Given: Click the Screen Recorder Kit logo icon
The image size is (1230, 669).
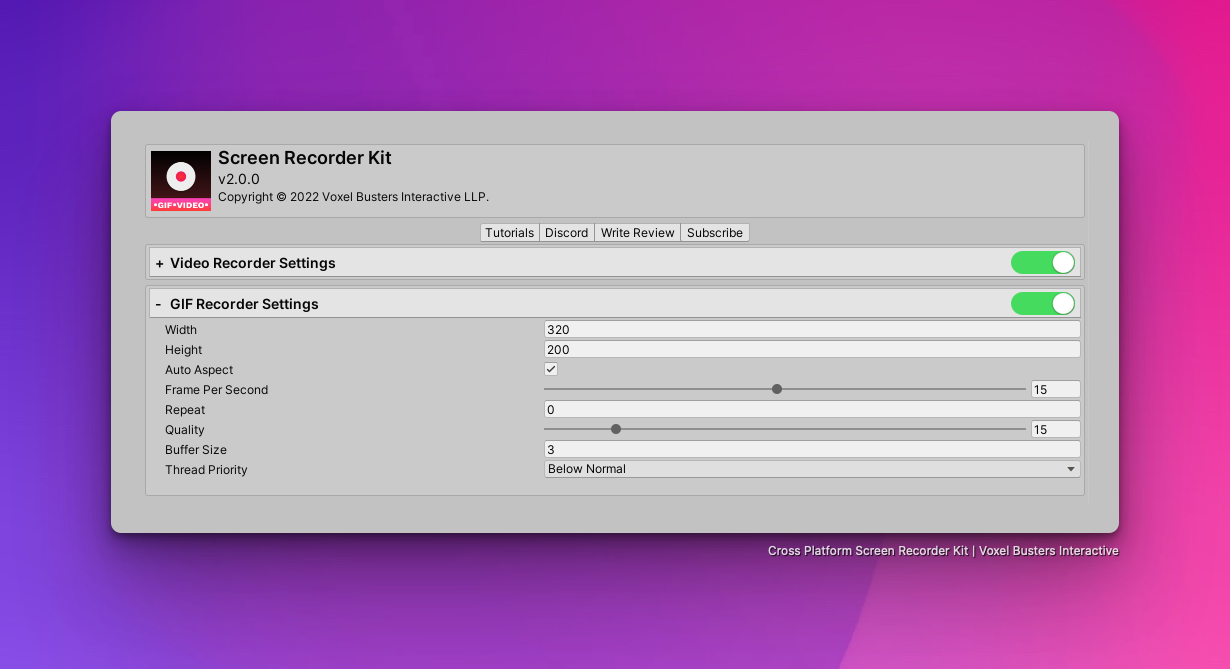Looking at the screenshot, I should click(x=181, y=181).
